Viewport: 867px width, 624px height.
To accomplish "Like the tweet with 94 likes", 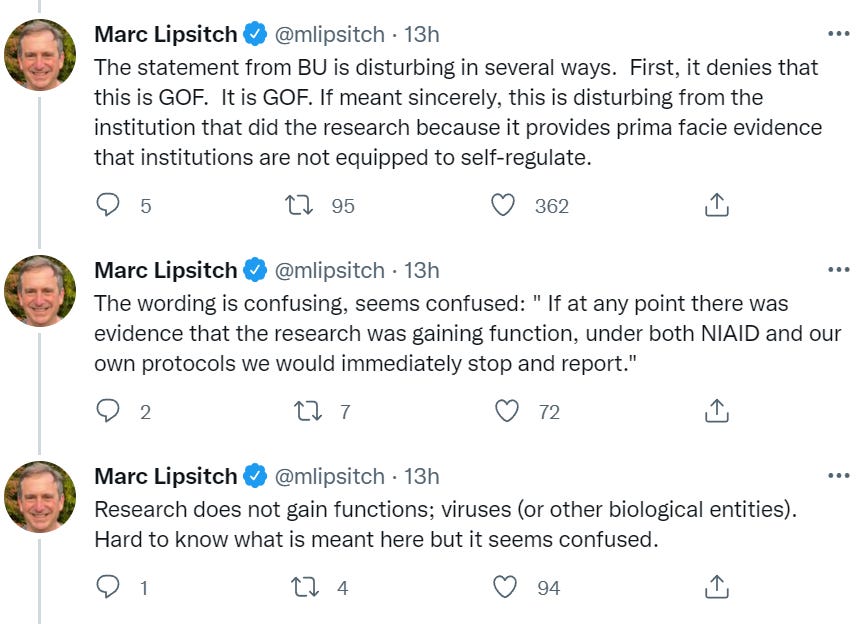I will [x=508, y=588].
